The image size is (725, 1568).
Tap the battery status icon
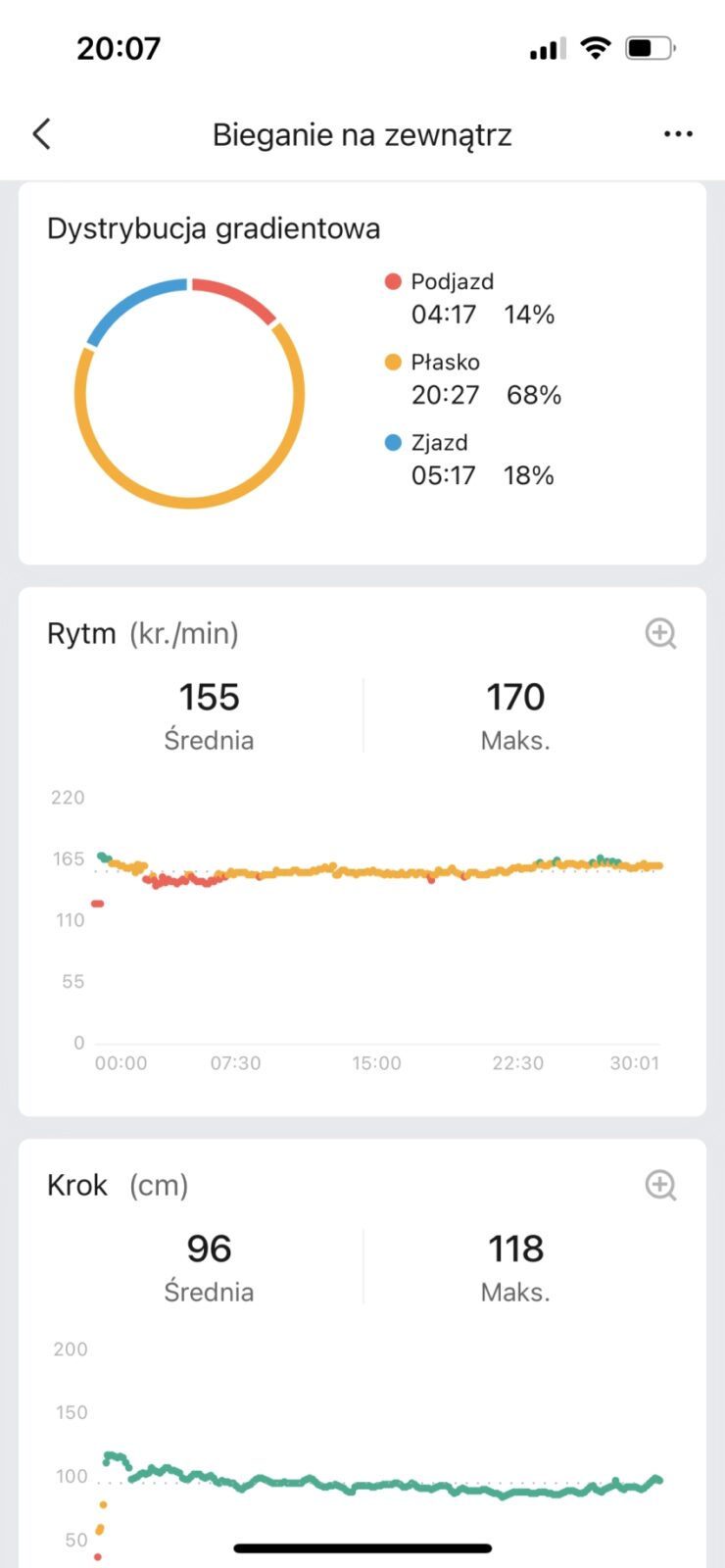(x=650, y=48)
